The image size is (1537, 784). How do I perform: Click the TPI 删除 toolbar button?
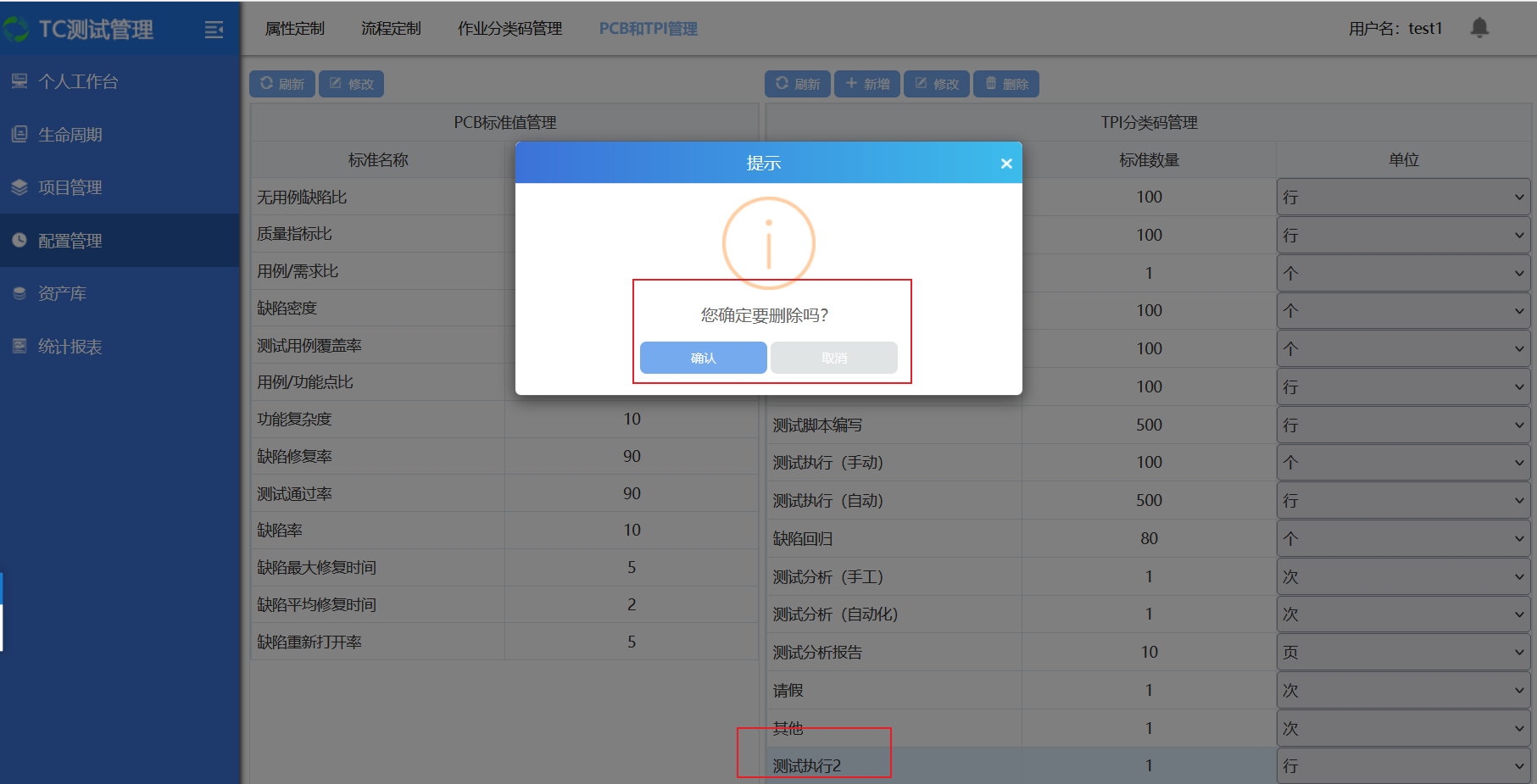tap(1006, 84)
